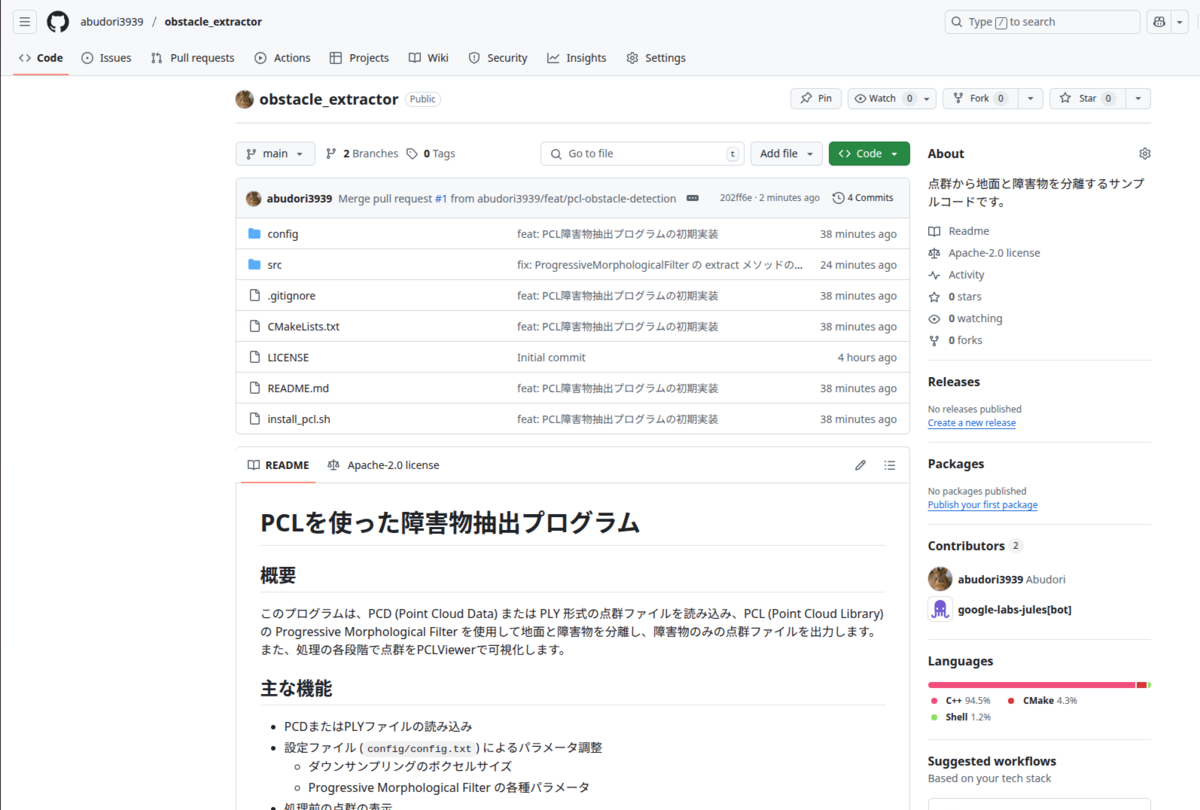Open the src folder
Viewport: 1200px width, 810px height.
tap(275, 265)
